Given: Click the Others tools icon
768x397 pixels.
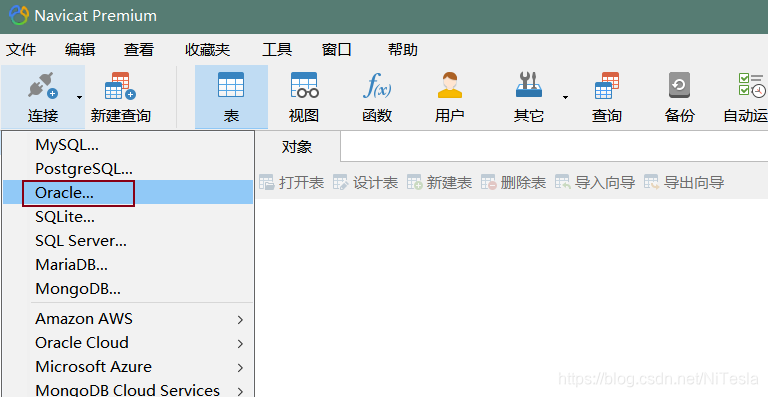Looking at the screenshot, I should point(528,84).
